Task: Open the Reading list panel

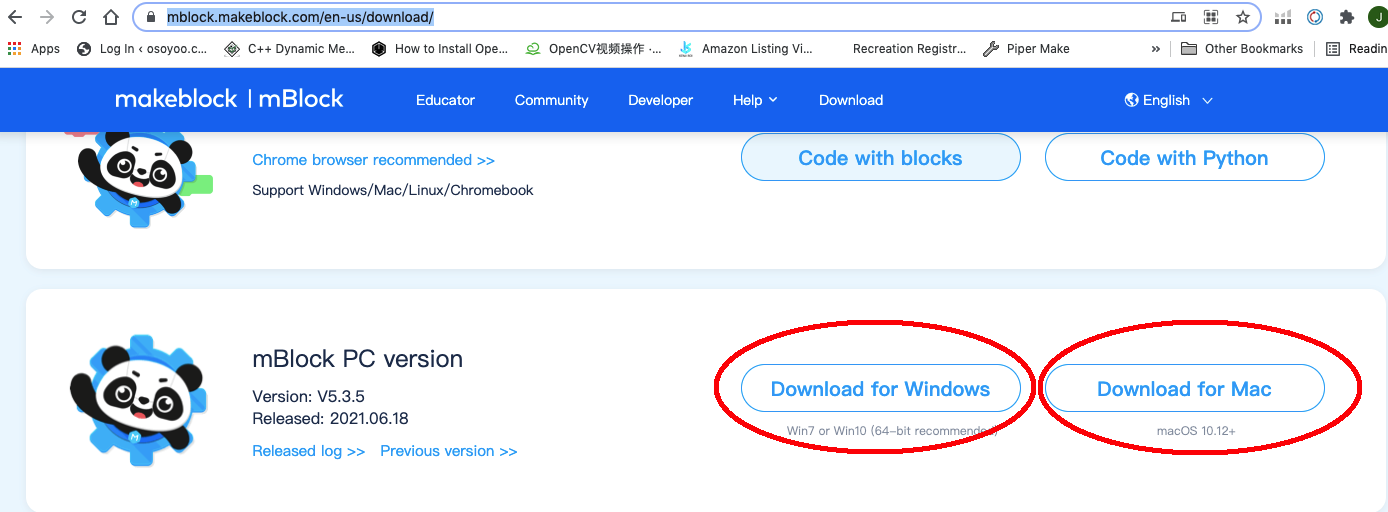Action: click(x=1356, y=48)
